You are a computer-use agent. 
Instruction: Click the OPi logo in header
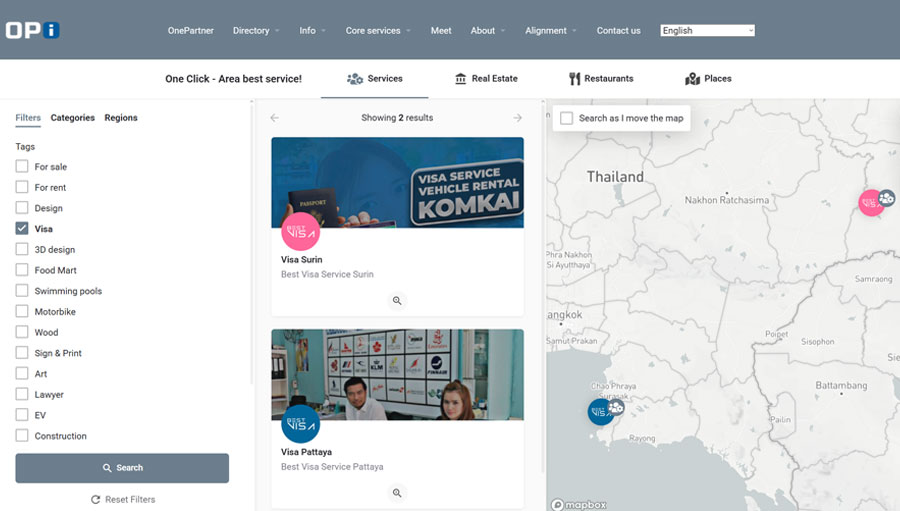point(32,30)
